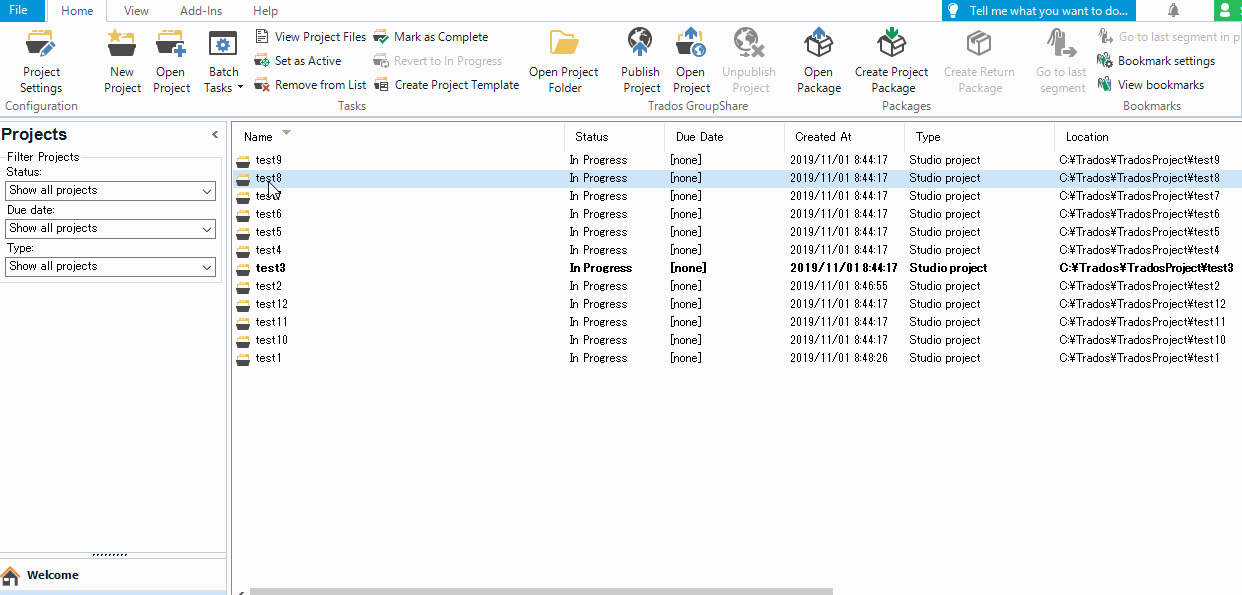The height and width of the screenshot is (595, 1242).
Task: Click Remove from List
Action: pyautogui.click(x=310, y=85)
